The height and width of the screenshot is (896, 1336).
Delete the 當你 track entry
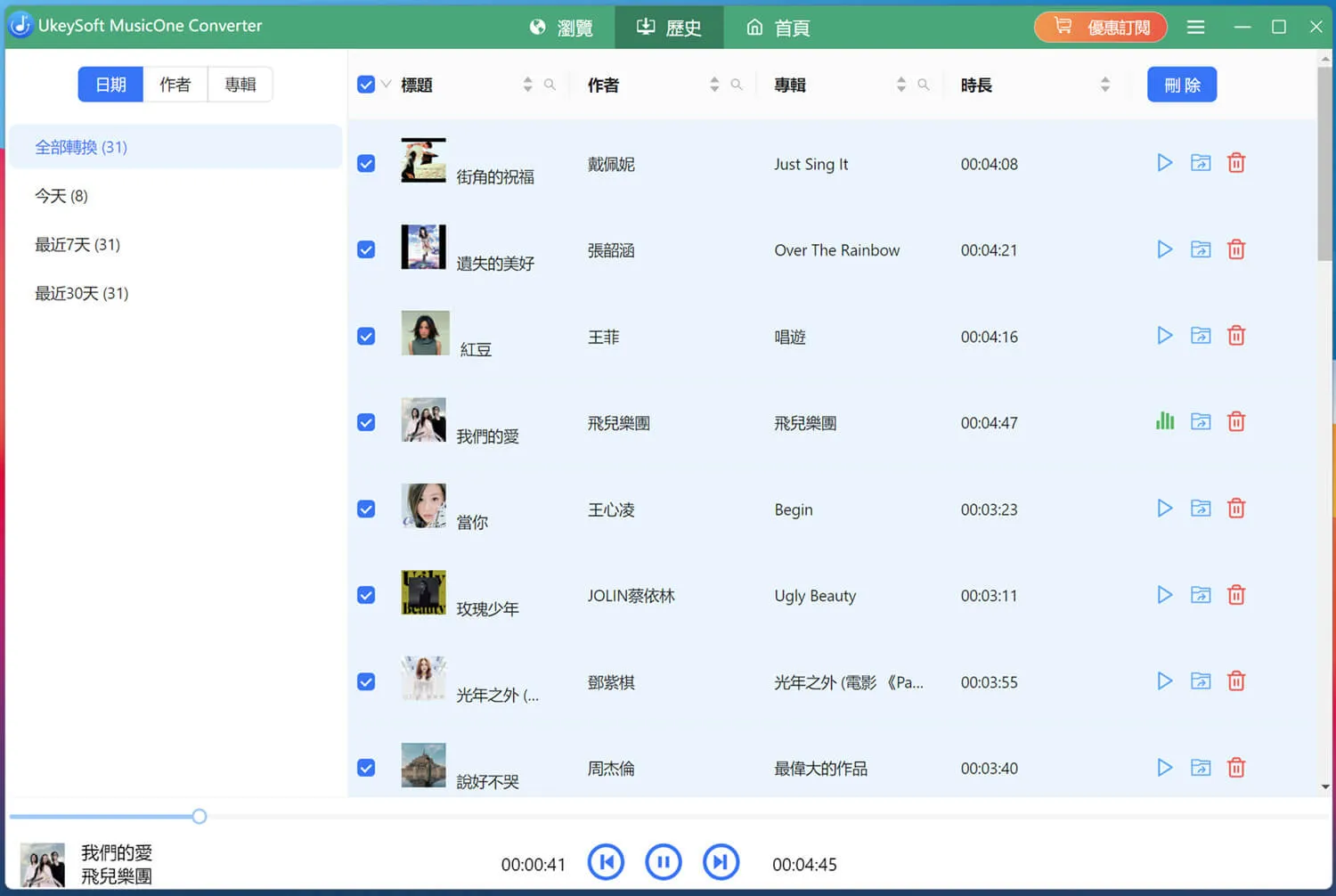coord(1236,509)
